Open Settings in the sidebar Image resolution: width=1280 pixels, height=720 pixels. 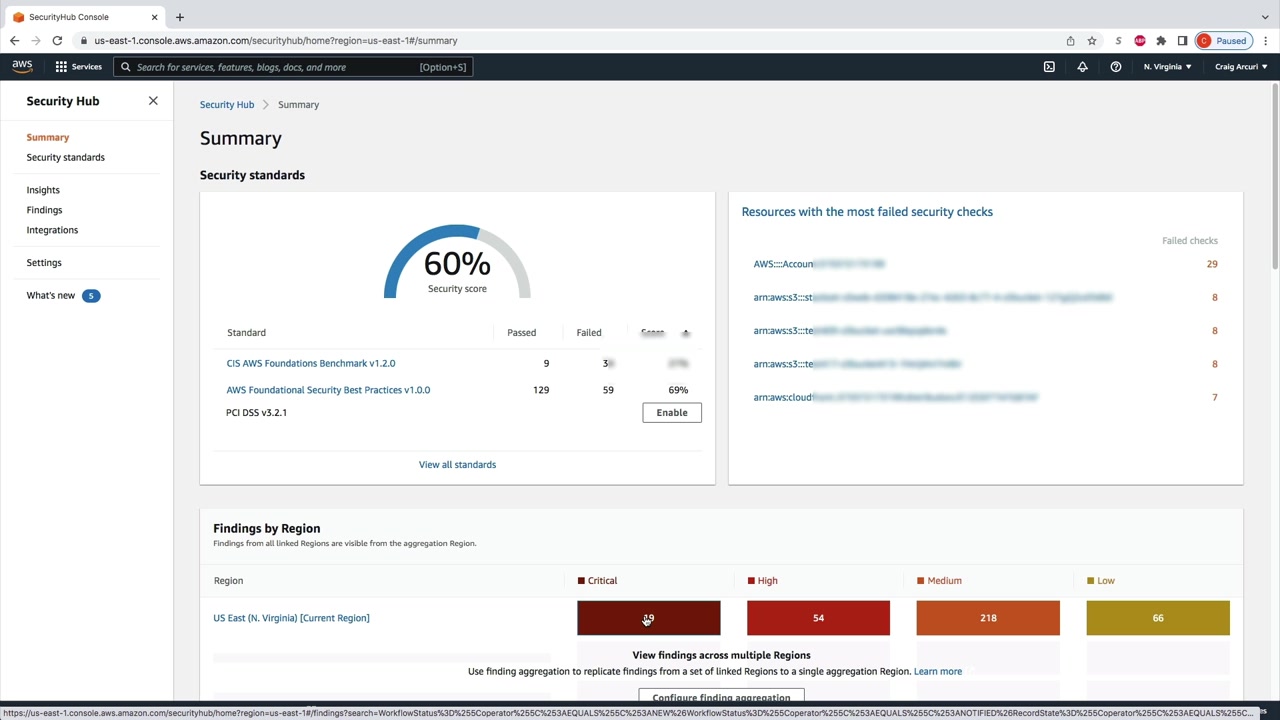point(44,263)
